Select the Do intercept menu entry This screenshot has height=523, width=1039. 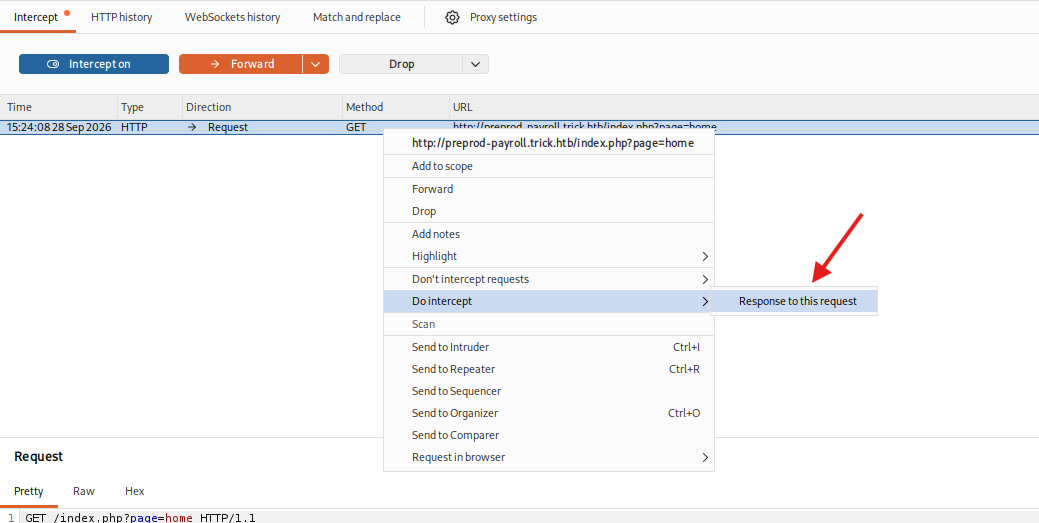(x=549, y=301)
